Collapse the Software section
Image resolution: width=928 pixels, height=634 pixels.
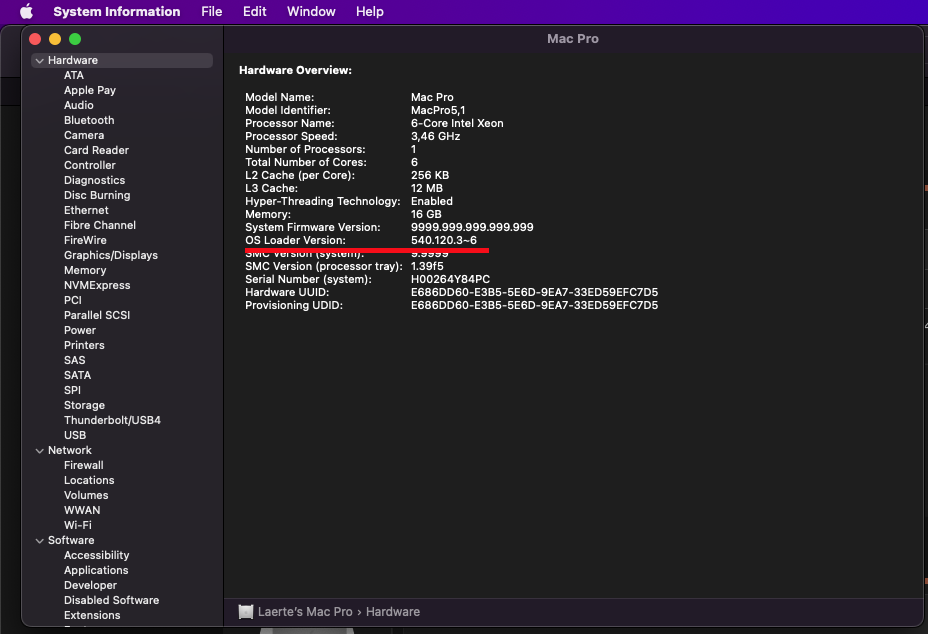(x=40, y=540)
